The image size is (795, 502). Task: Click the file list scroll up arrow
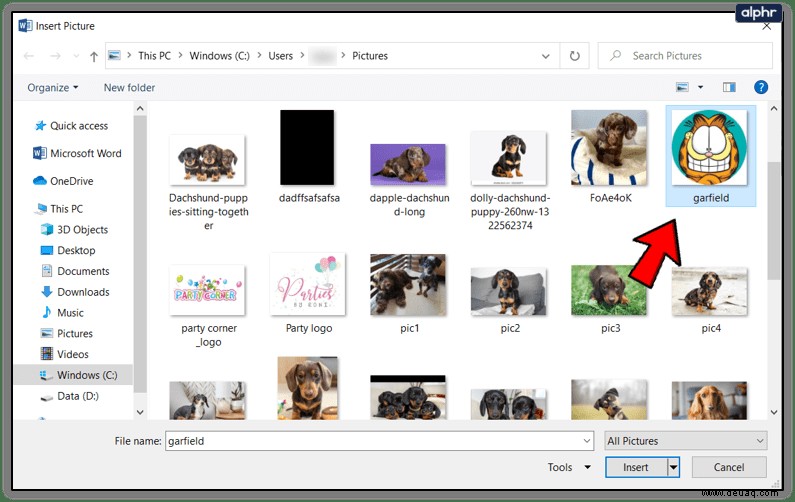coord(774,109)
